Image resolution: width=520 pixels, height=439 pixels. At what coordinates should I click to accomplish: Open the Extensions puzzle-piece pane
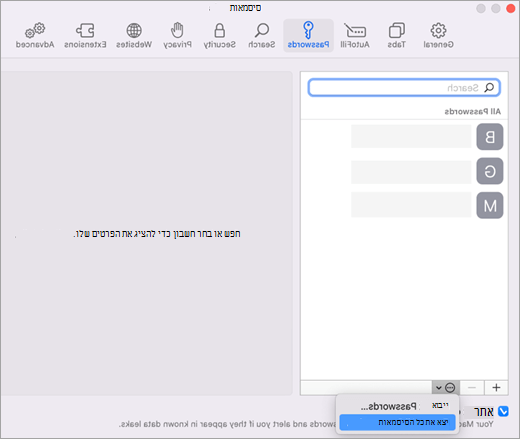[85, 35]
